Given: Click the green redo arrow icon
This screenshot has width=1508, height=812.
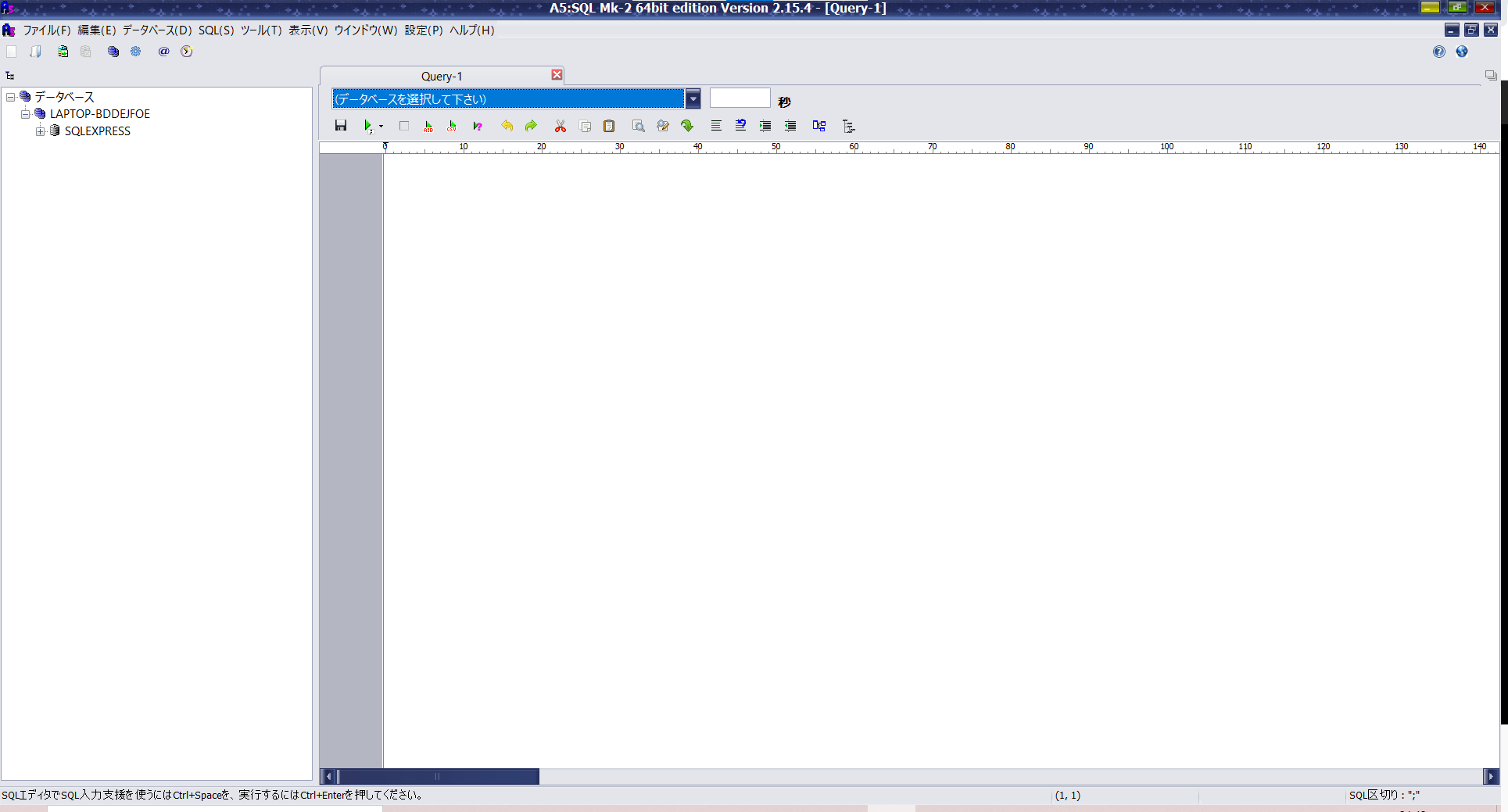Looking at the screenshot, I should (532, 126).
